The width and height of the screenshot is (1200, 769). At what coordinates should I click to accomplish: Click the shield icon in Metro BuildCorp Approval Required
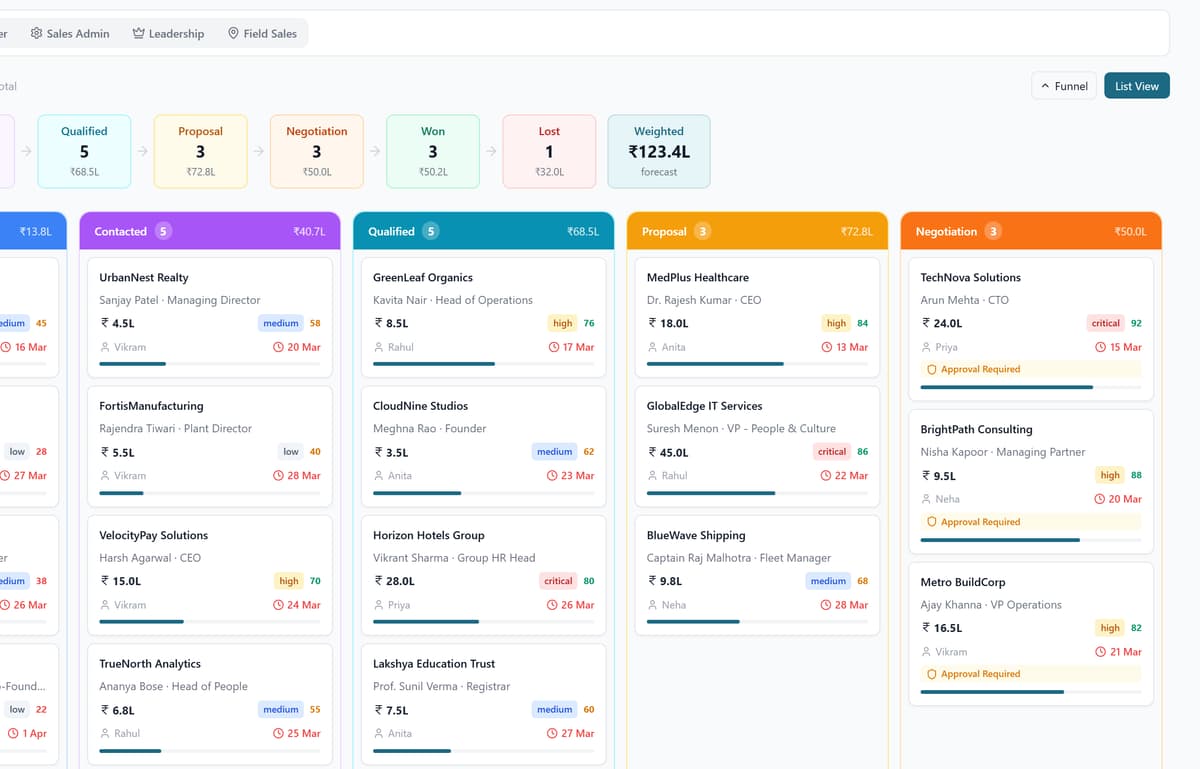[x=932, y=674]
